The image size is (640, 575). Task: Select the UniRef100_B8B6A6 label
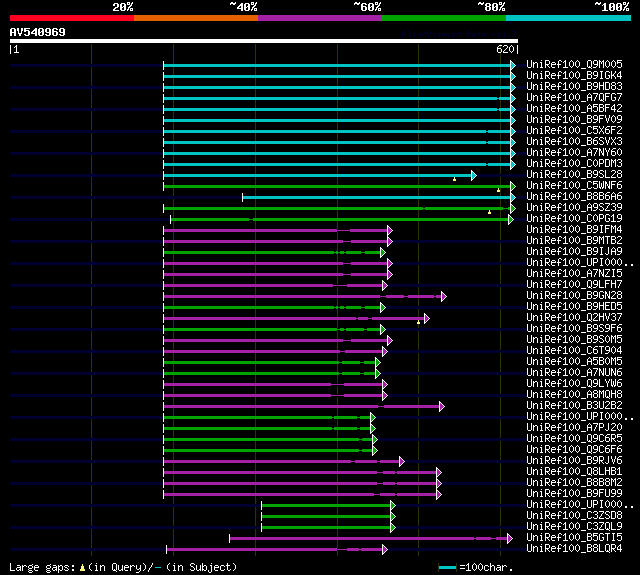point(574,197)
